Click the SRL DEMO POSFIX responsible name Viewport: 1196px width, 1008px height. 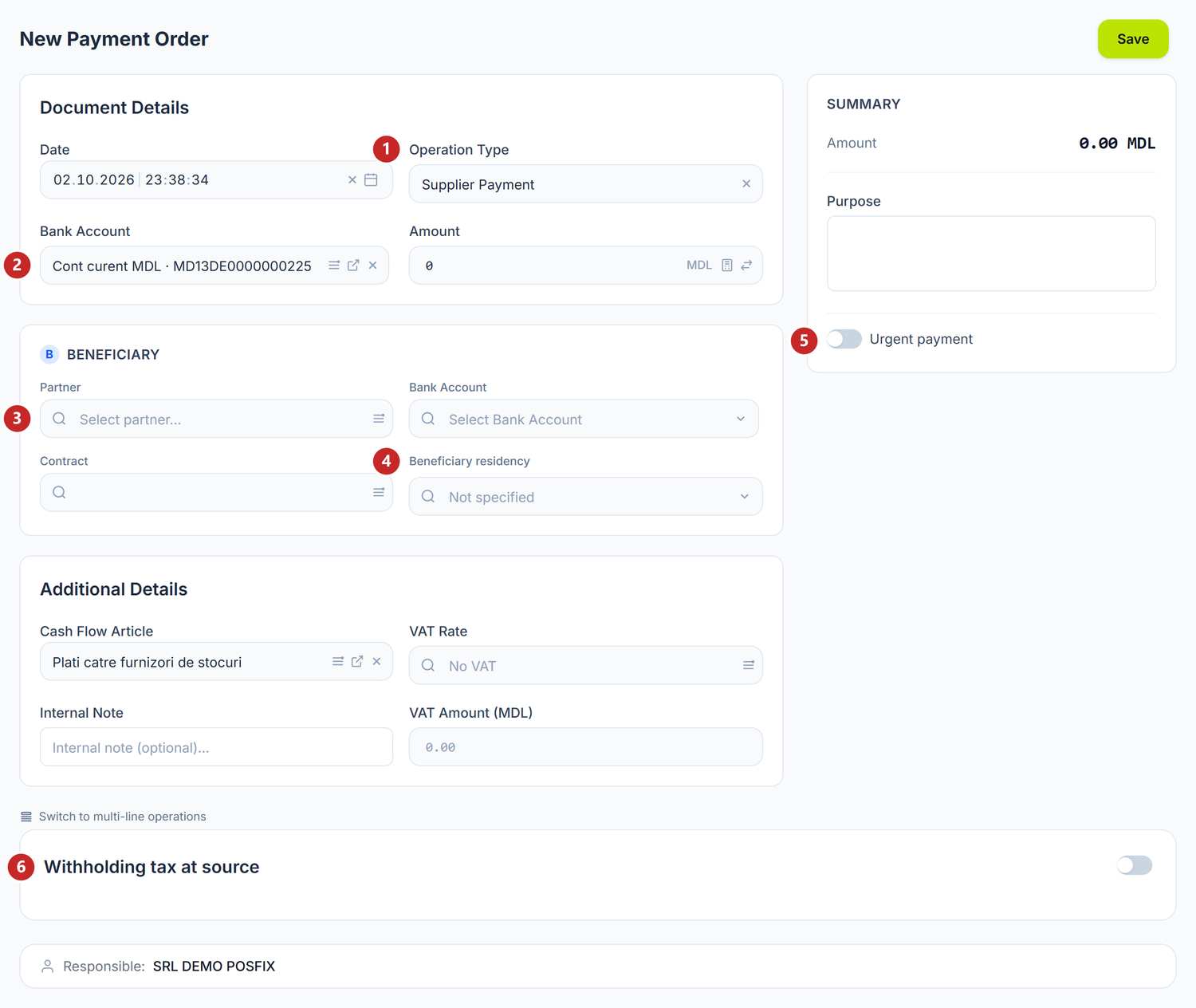(214, 967)
